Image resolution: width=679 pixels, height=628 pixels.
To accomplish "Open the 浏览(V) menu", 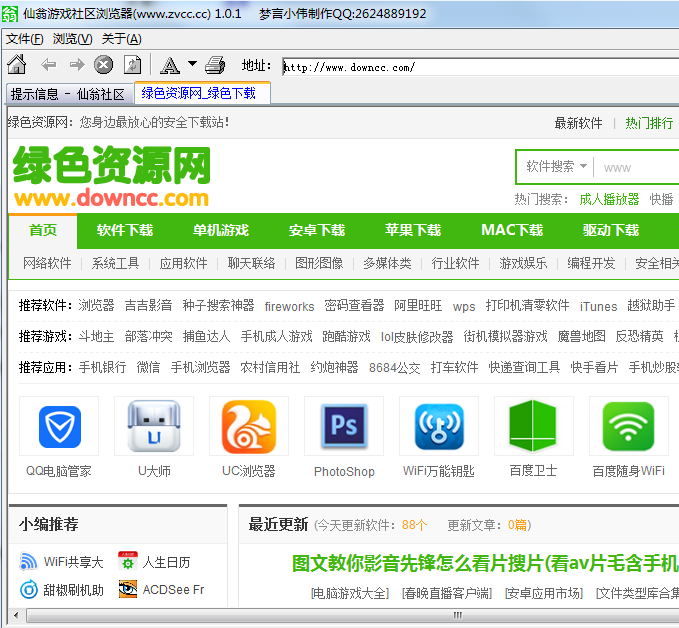I will pos(72,39).
